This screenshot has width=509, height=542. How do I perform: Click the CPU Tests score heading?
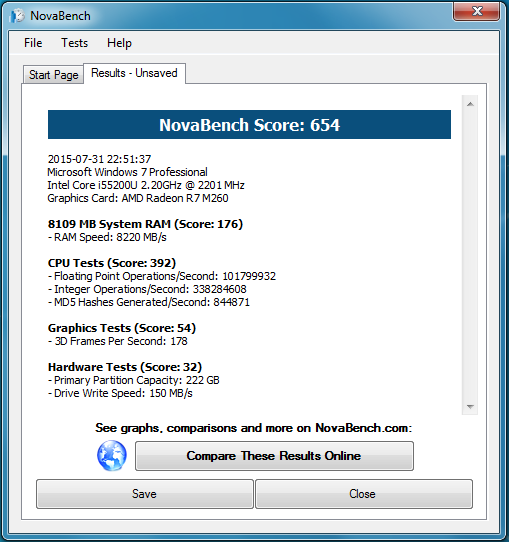112,263
